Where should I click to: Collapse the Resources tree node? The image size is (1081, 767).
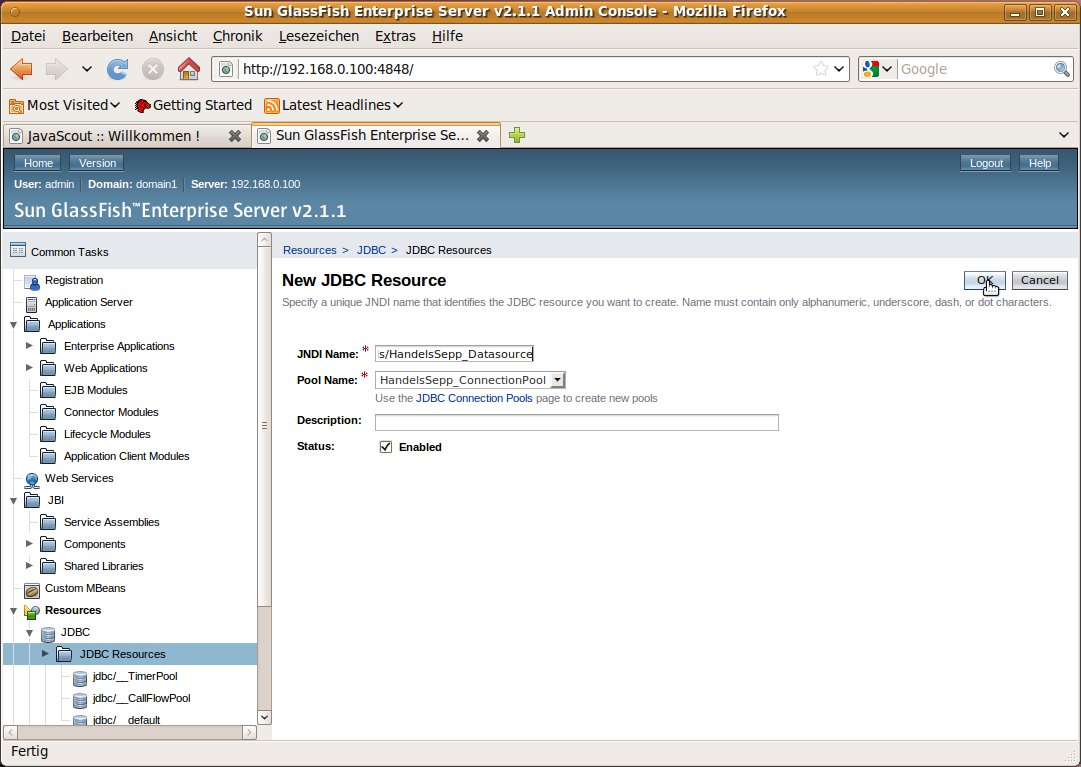[x=13, y=610]
